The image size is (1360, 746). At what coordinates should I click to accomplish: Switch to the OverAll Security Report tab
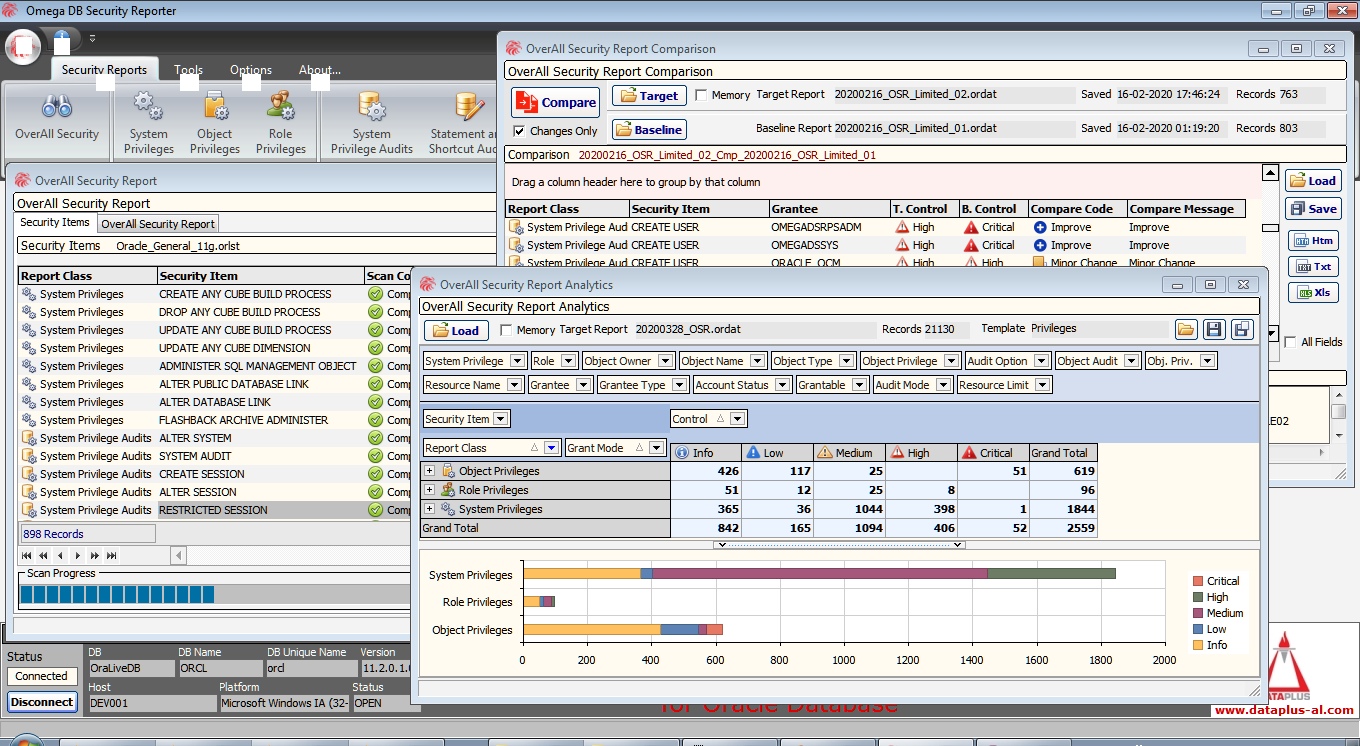[158, 224]
